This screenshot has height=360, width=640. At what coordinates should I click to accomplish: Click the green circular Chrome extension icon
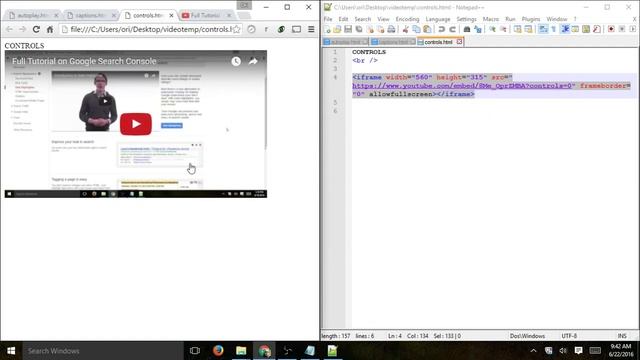click(281, 29)
